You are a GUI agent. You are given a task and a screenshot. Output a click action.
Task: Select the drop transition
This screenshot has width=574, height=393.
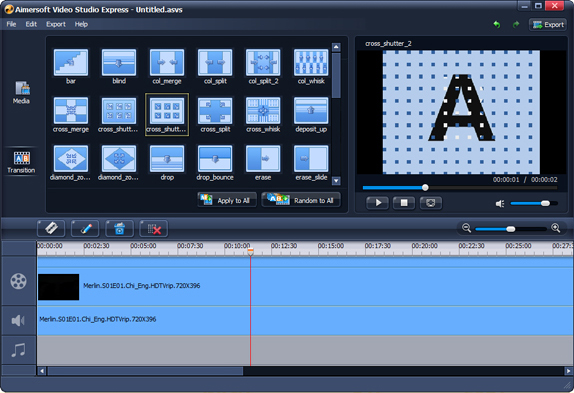[x=167, y=159]
